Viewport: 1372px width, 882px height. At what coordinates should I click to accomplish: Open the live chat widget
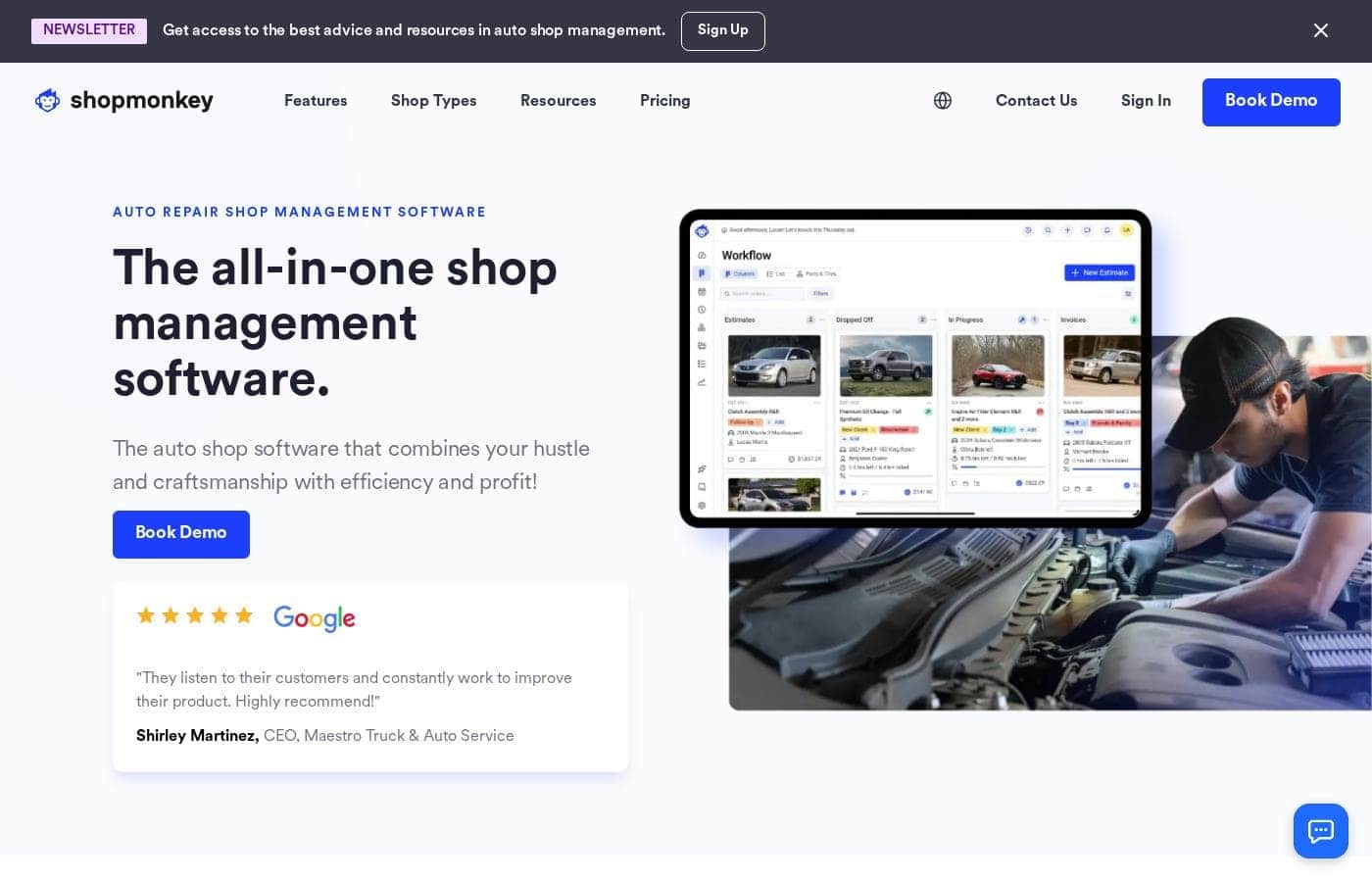pos(1320,831)
